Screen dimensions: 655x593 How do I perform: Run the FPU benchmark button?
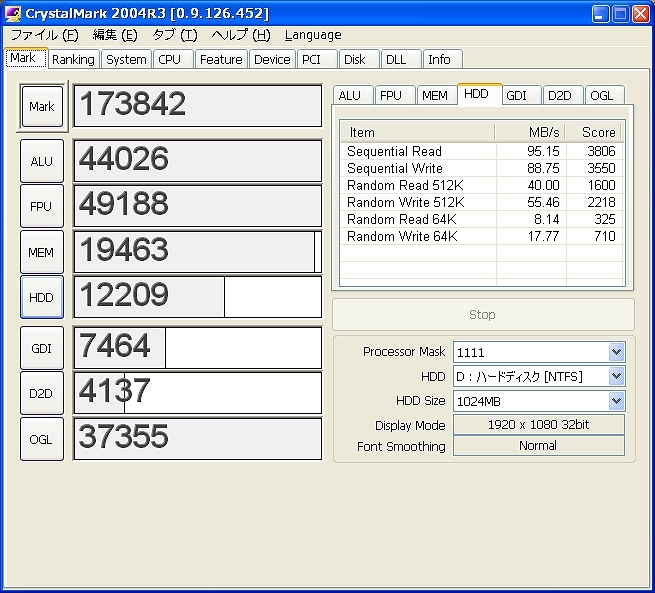42,207
